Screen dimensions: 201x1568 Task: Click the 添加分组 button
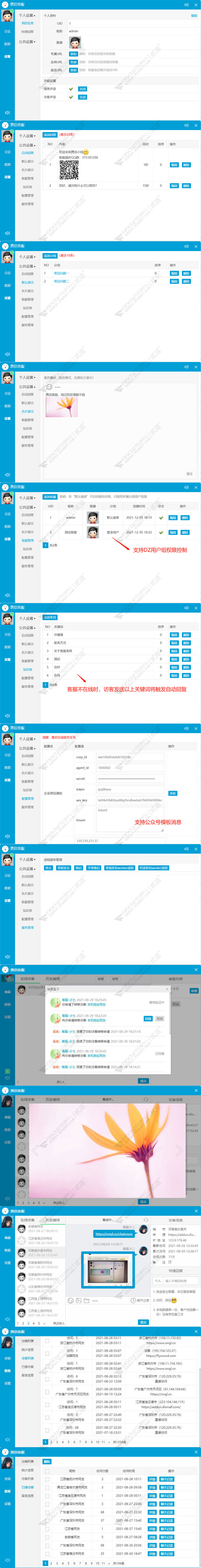[x=50, y=256]
